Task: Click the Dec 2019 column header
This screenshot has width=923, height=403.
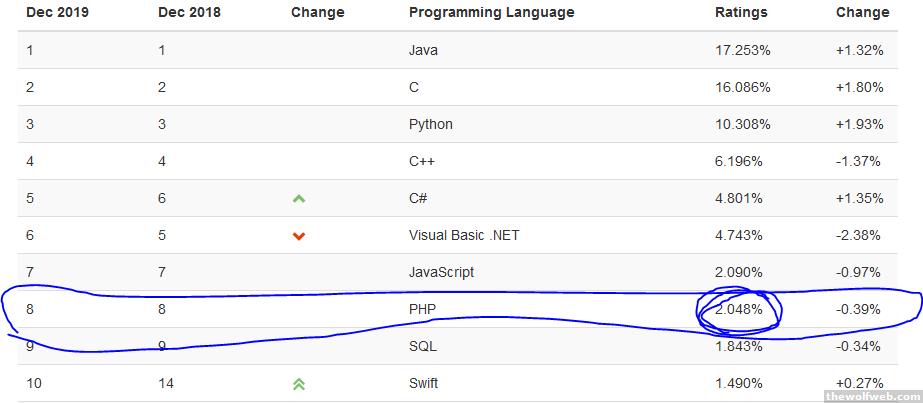Action: pos(57,13)
